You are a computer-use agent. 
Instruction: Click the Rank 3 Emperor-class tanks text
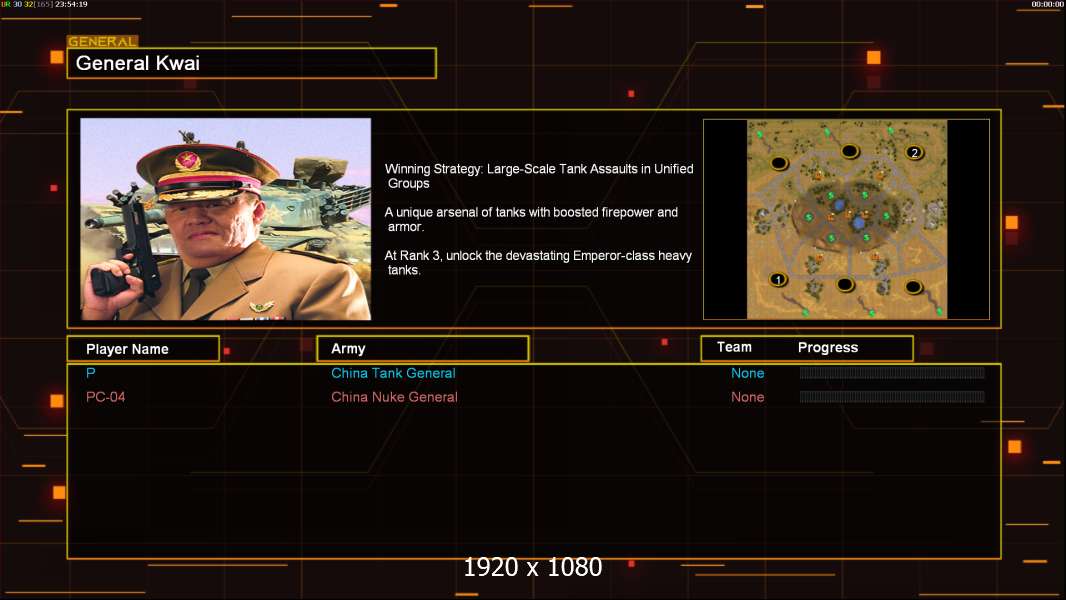538,262
